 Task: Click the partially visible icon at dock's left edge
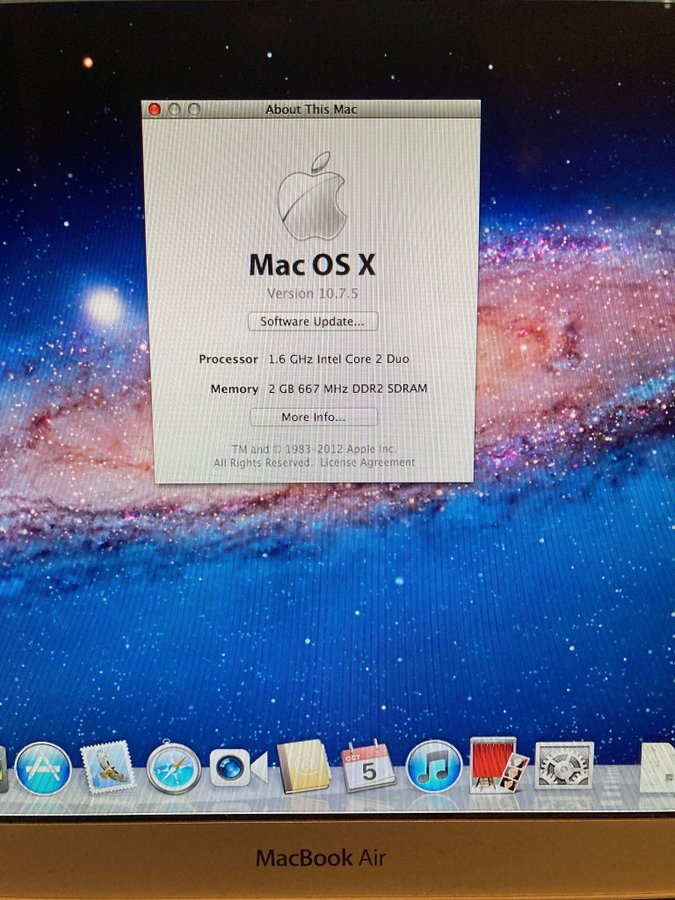3,770
